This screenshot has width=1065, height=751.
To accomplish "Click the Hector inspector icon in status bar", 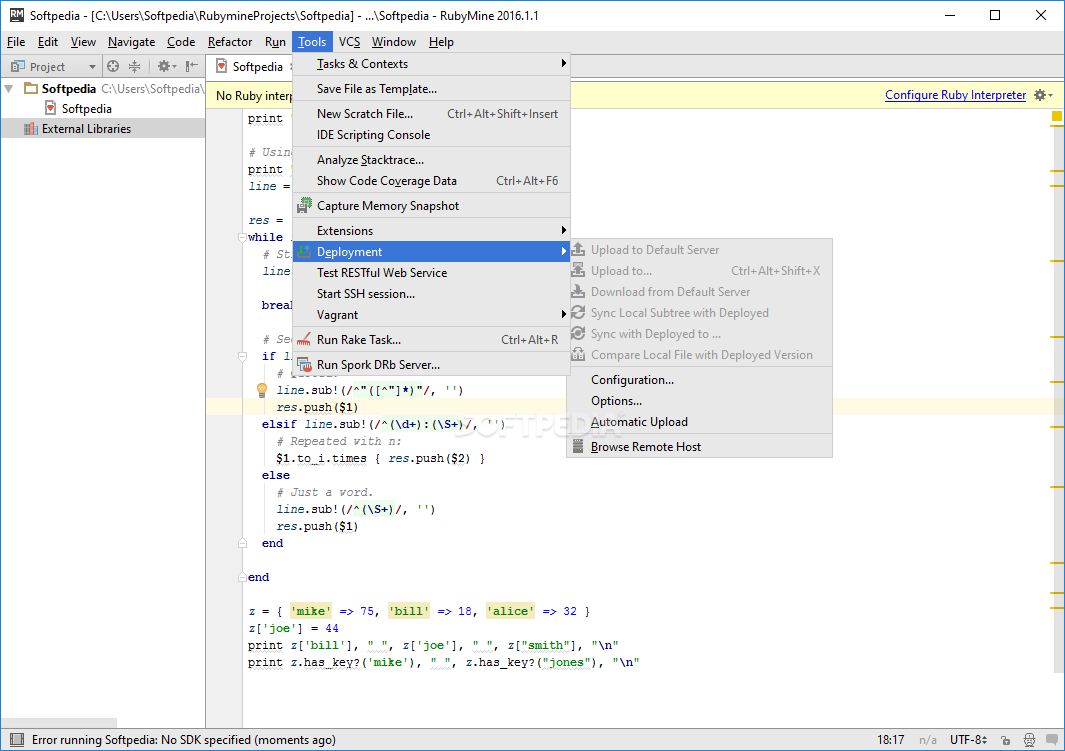I will (x=1030, y=739).
